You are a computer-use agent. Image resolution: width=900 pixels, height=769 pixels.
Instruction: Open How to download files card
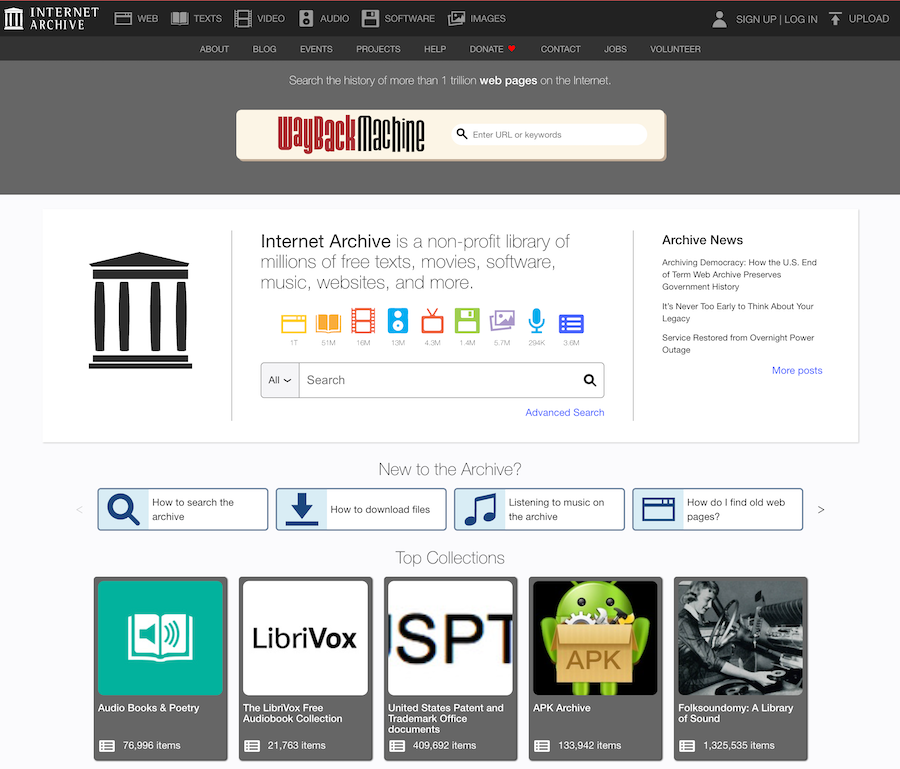[361, 509]
